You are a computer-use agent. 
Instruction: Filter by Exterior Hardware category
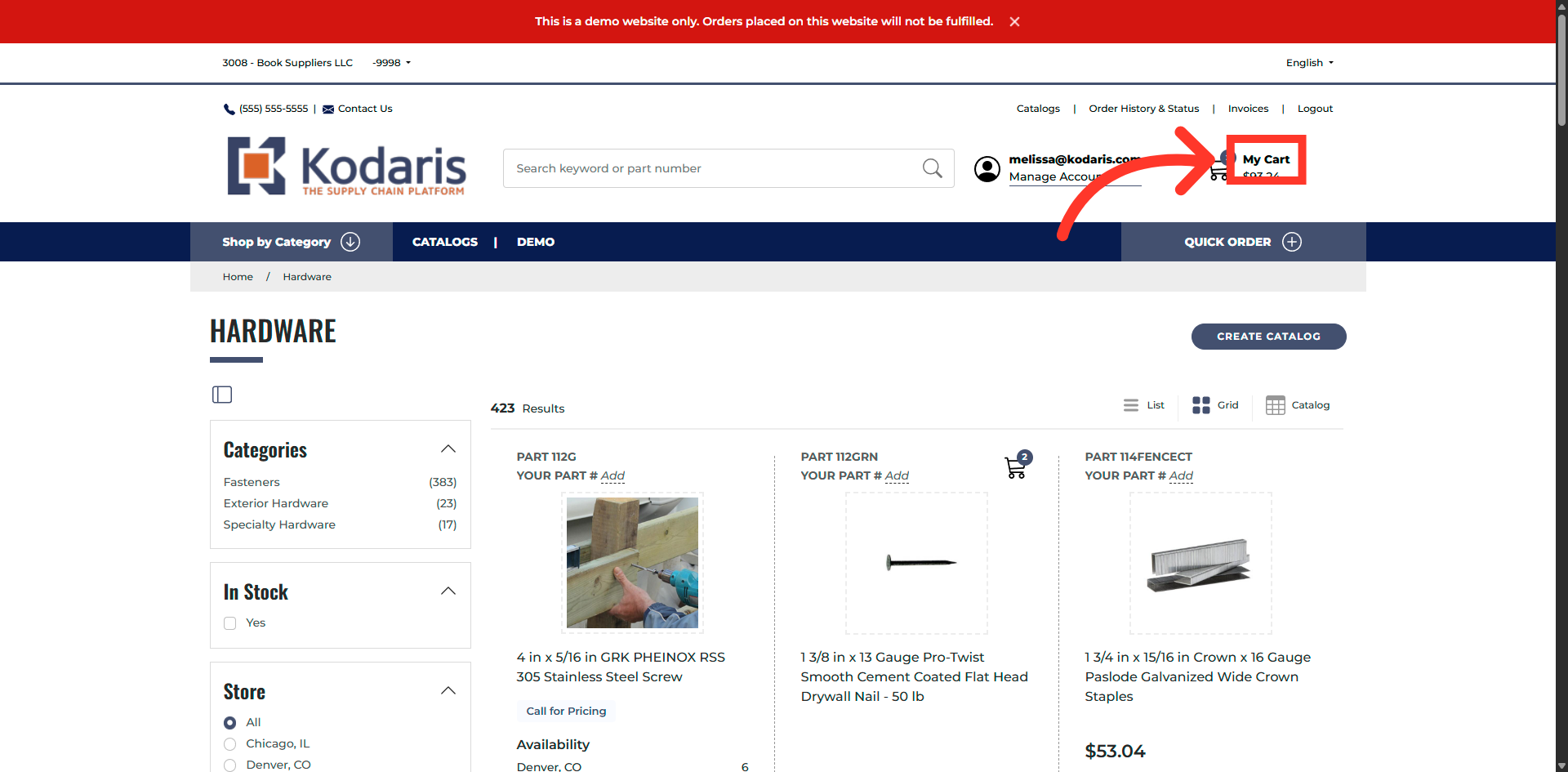pyautogui.click(x=276, y=503)
